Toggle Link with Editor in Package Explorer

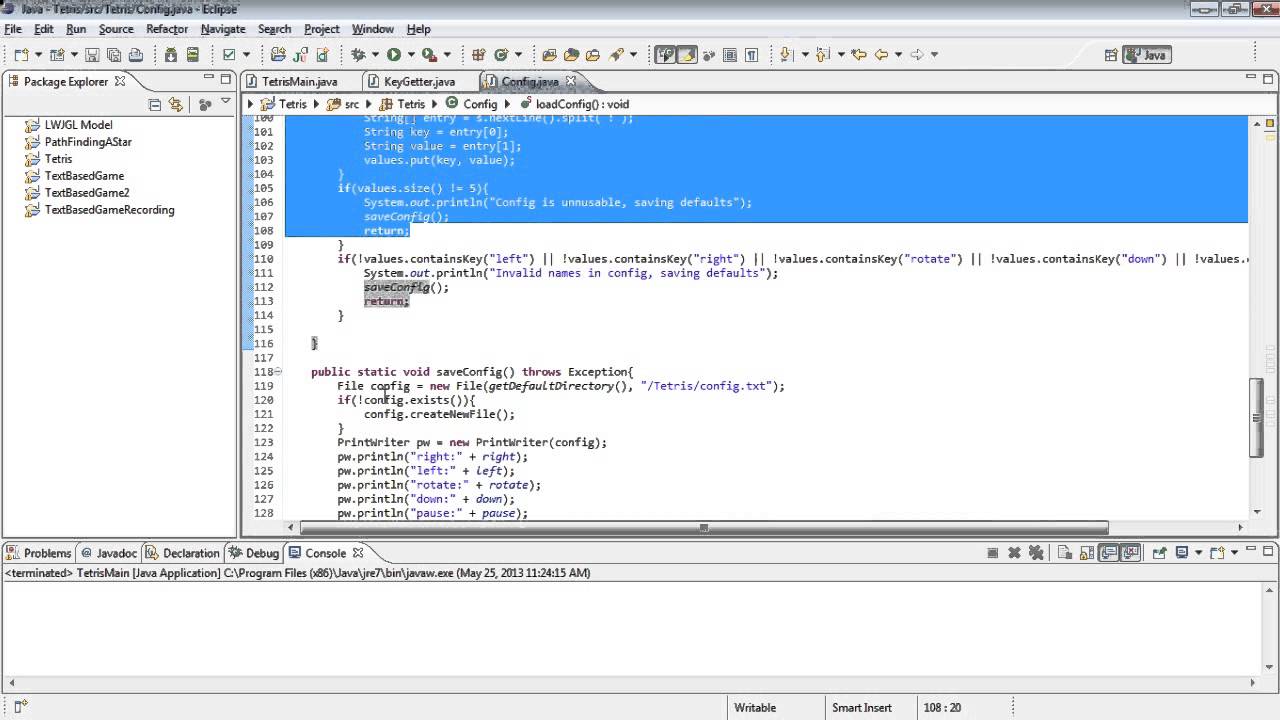coord(176,104)
